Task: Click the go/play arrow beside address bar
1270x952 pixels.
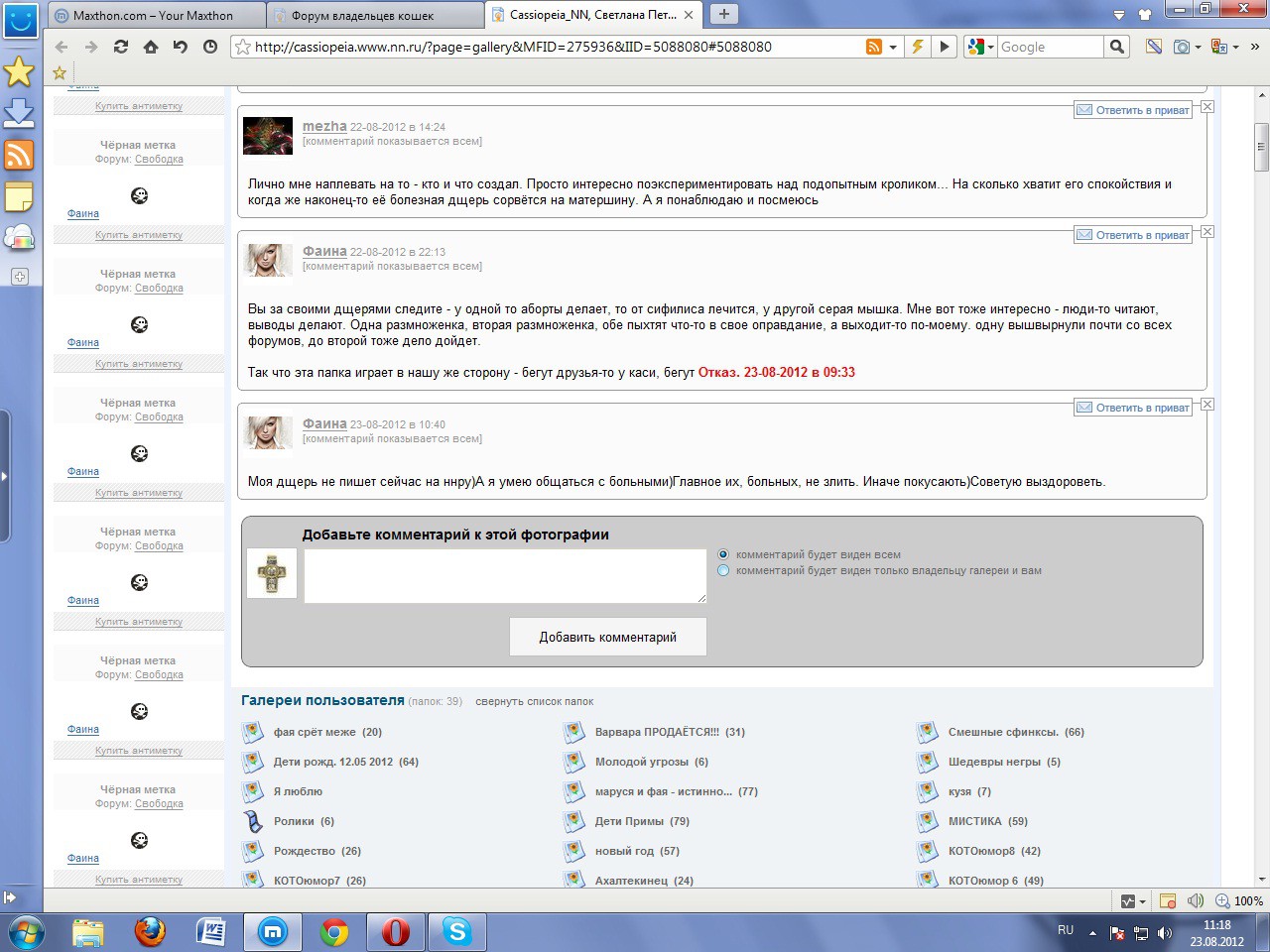Action: 945,47
